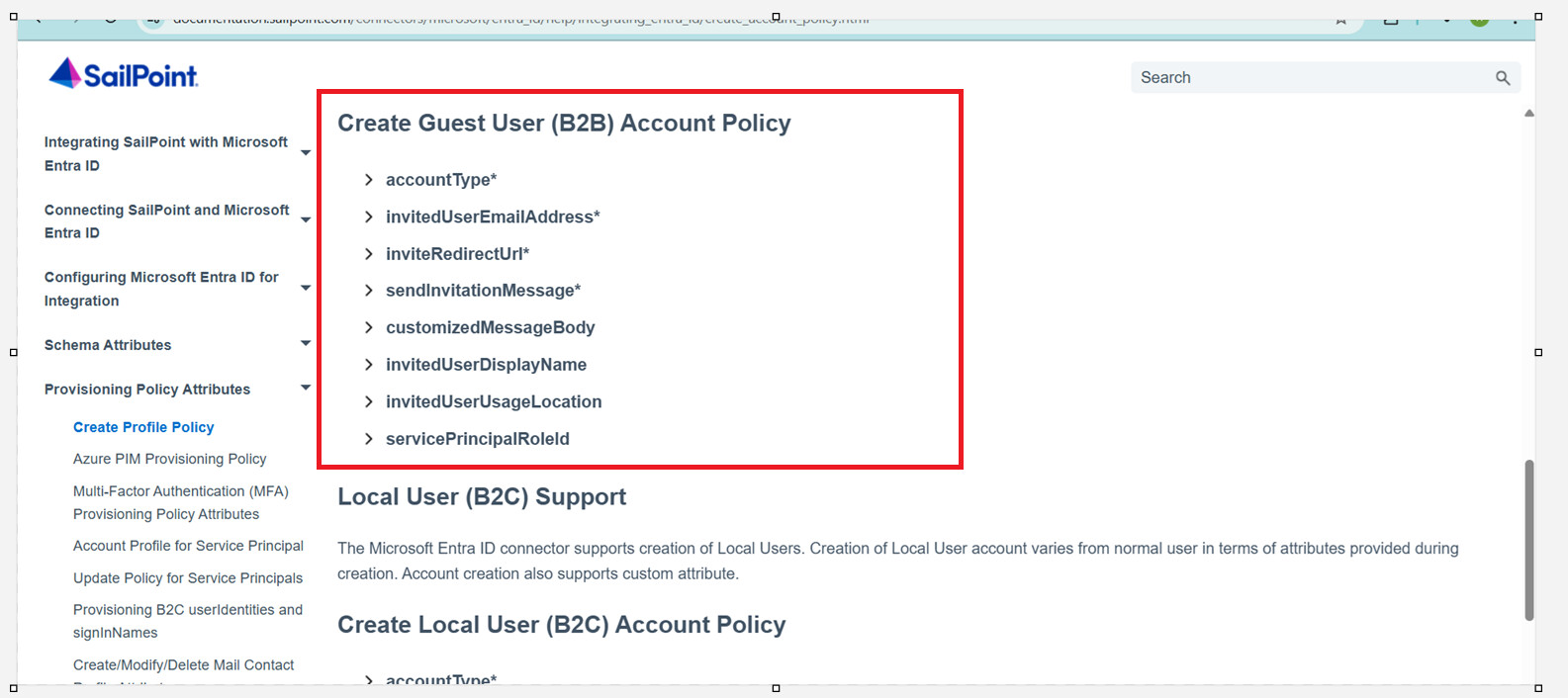The width and height of the screenshot is (1568, 698).
Task: Open Update Policy for Service Principals
Action: pyautogui.click(x=188, y=578)
